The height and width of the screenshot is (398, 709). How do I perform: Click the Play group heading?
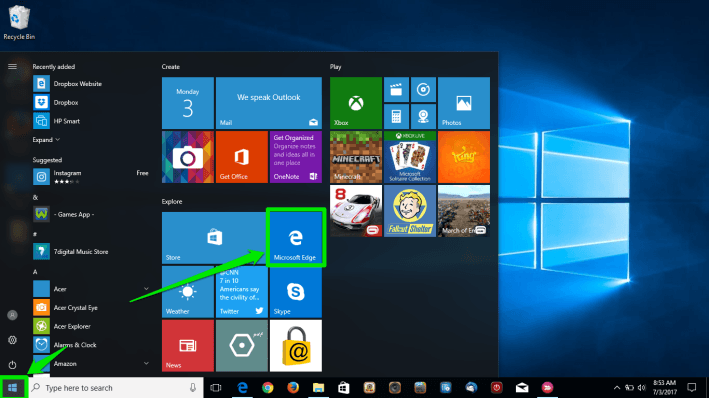[x=335, y=66]
